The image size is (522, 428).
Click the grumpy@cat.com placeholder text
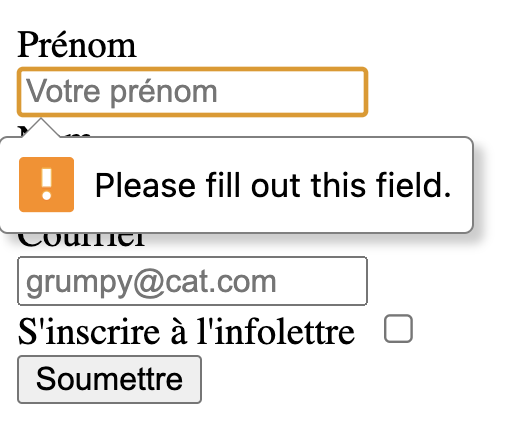[x=151, y=283]
